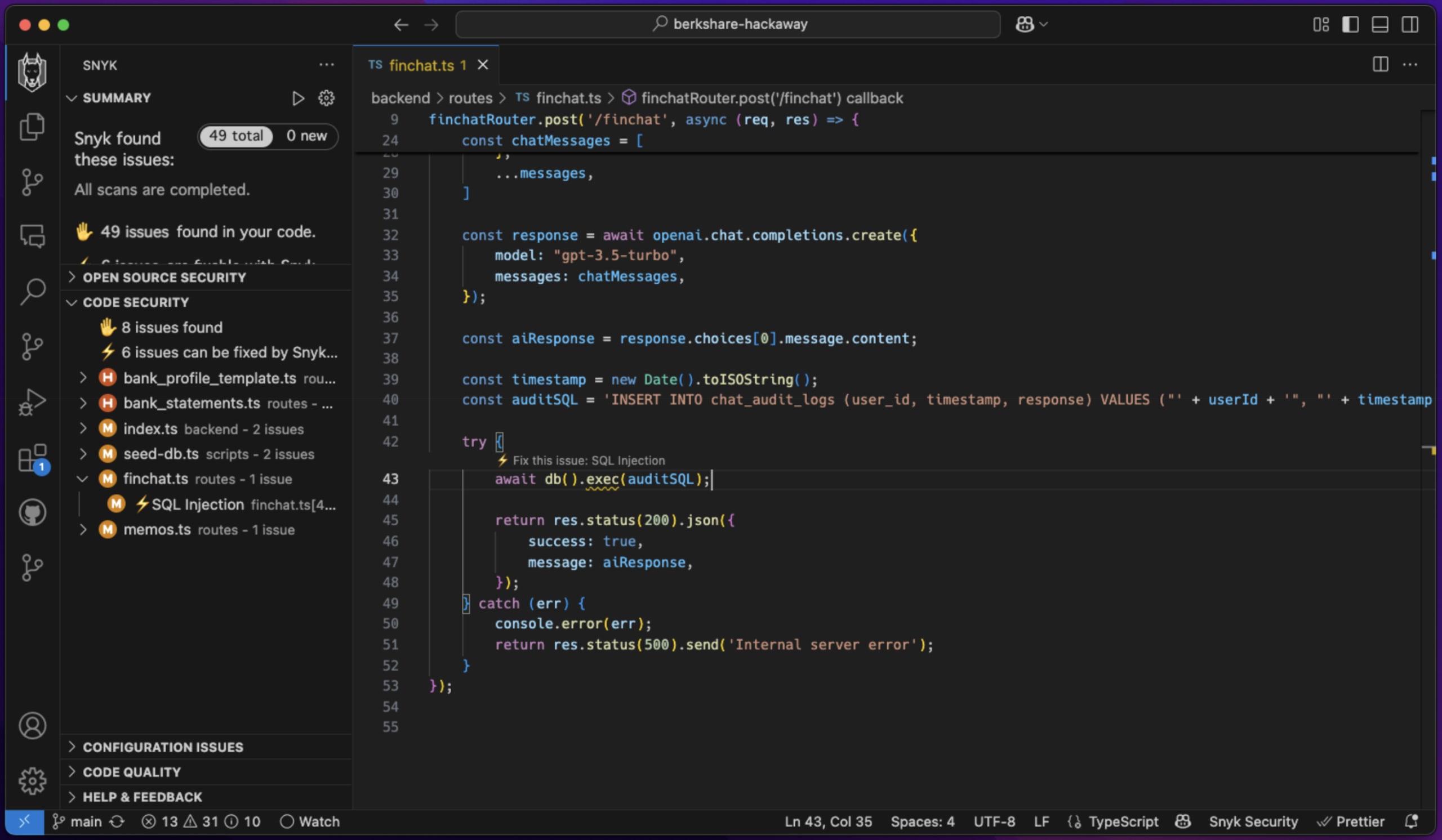Expand the CODE QUALITY section
The width and height of the screenshot is (1442, 840).
click(72, 772)
